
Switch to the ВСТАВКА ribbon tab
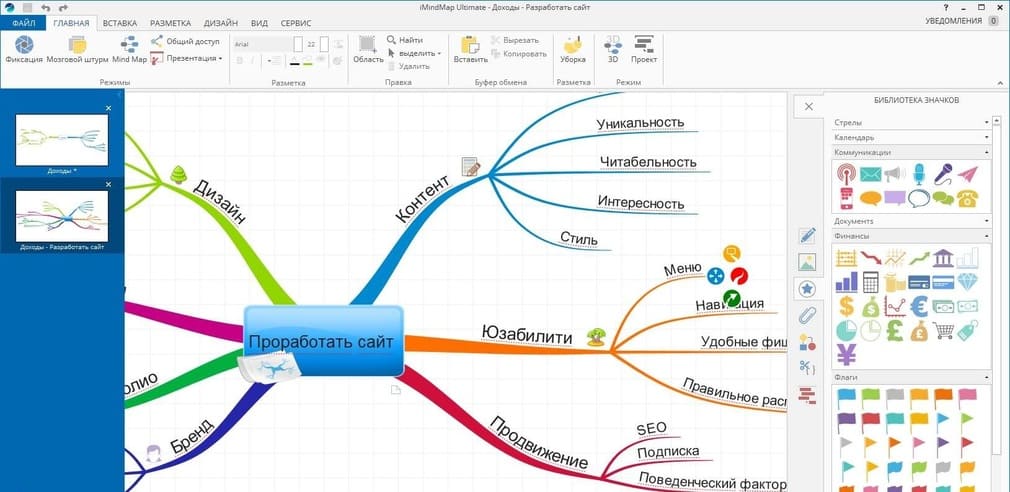(120, 23)
